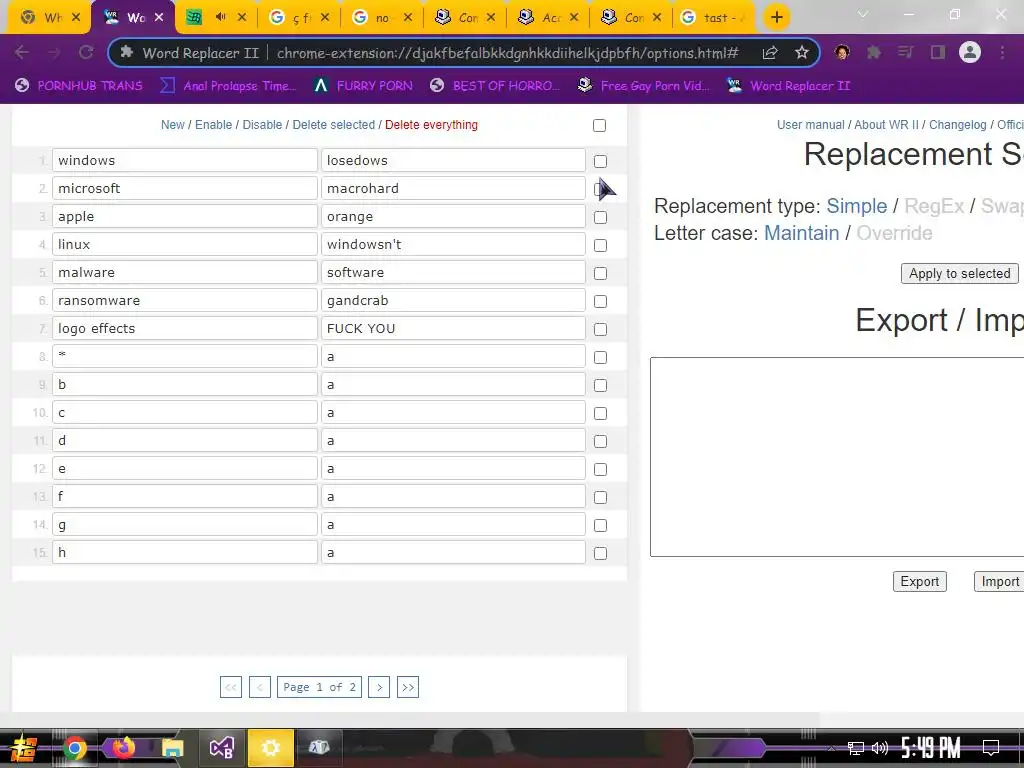Click Delete selected

(334, 125)
